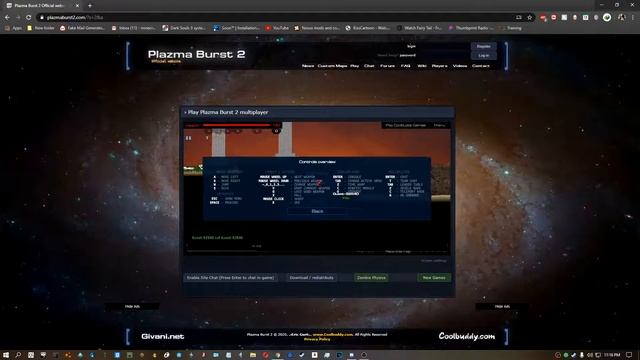The image size is (640, 360).
Task: Reload the page with refresh icon
Action: 29,18
